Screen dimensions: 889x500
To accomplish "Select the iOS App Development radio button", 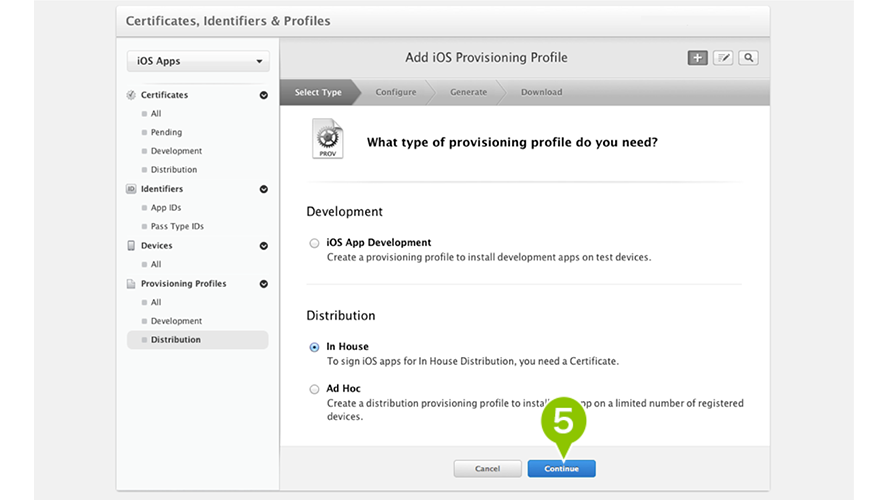I will click(x=314, y=243).
